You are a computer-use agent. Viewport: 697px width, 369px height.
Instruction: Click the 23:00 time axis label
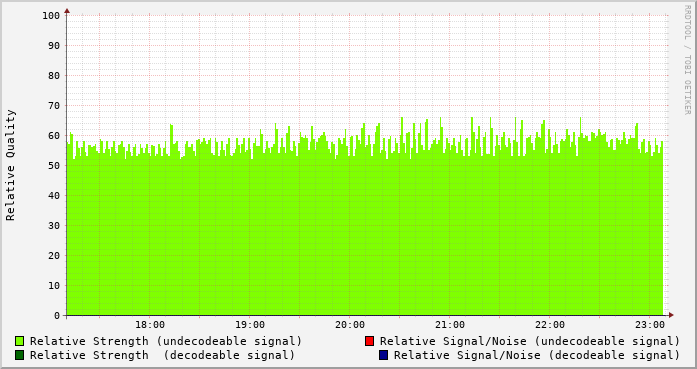click(650, 325)
